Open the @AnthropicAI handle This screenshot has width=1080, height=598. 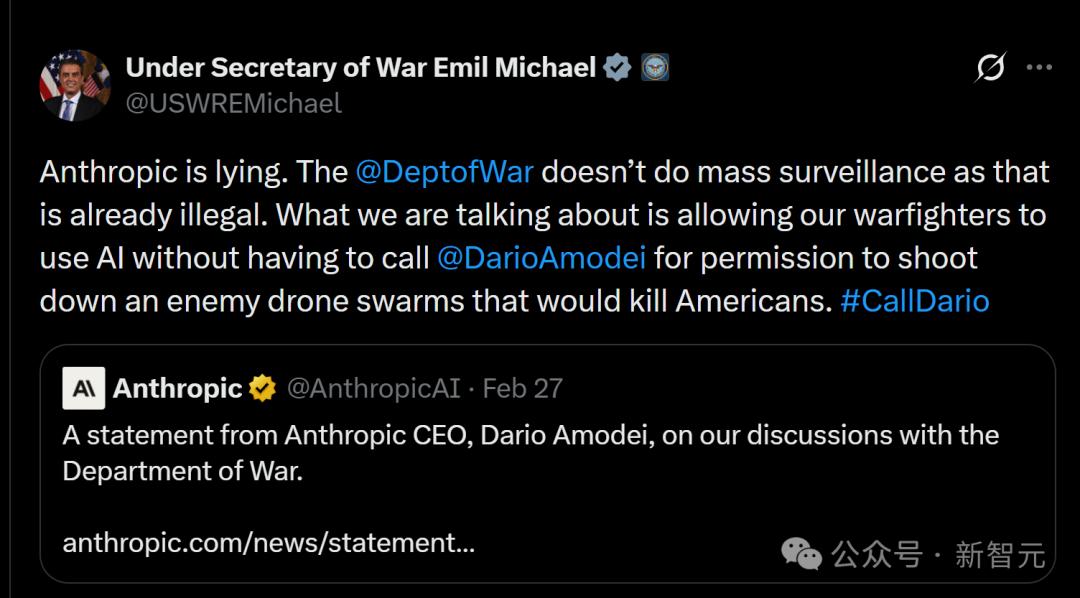click(x=373, y=388)
